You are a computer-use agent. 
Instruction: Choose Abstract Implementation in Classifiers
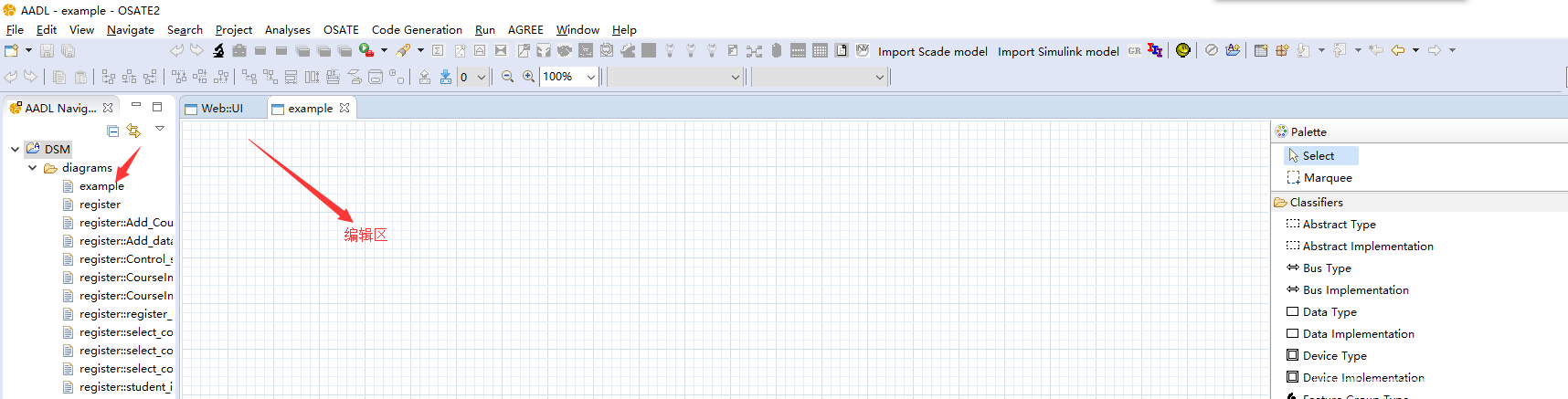pos(1360,247)
